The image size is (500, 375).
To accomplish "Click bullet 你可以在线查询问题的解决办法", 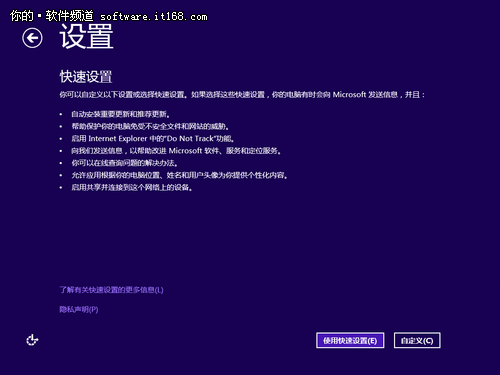I will tap(124, 163).
